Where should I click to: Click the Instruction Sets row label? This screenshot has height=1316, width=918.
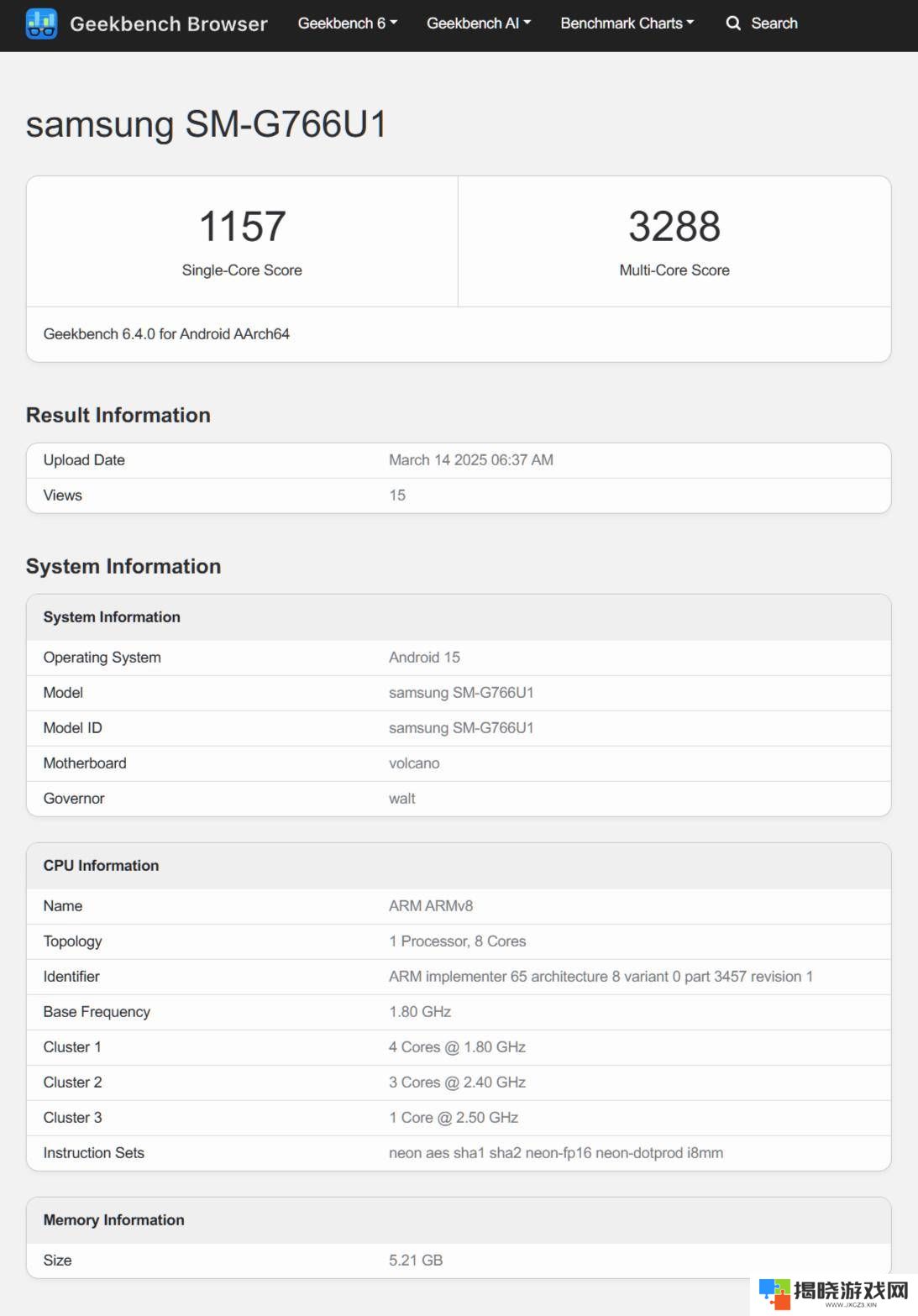tap(94, 1153)
